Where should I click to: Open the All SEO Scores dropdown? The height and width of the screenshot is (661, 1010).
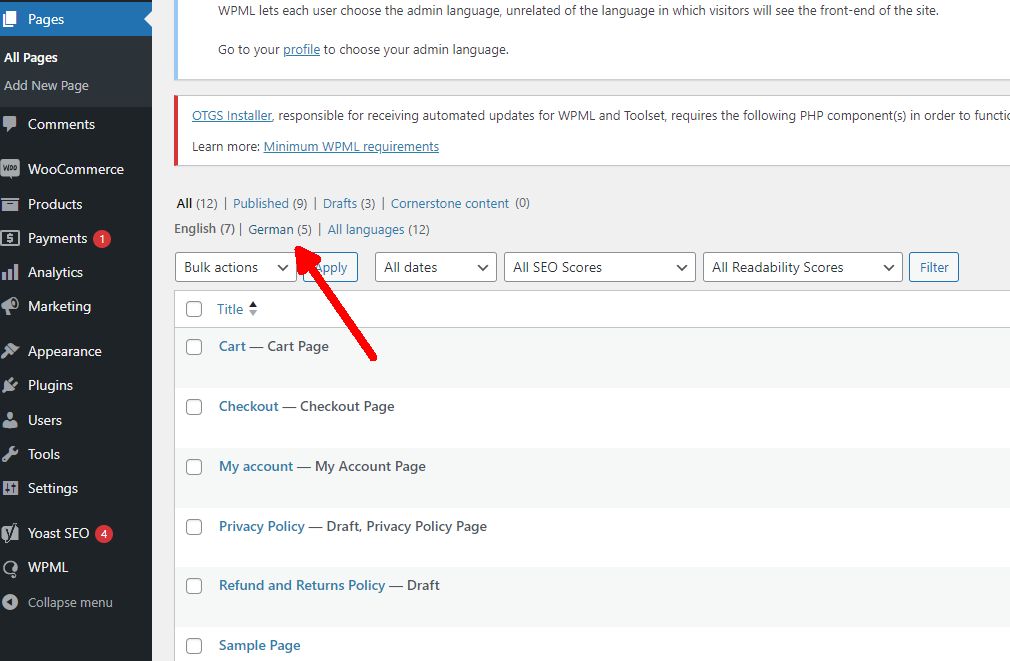600,267
